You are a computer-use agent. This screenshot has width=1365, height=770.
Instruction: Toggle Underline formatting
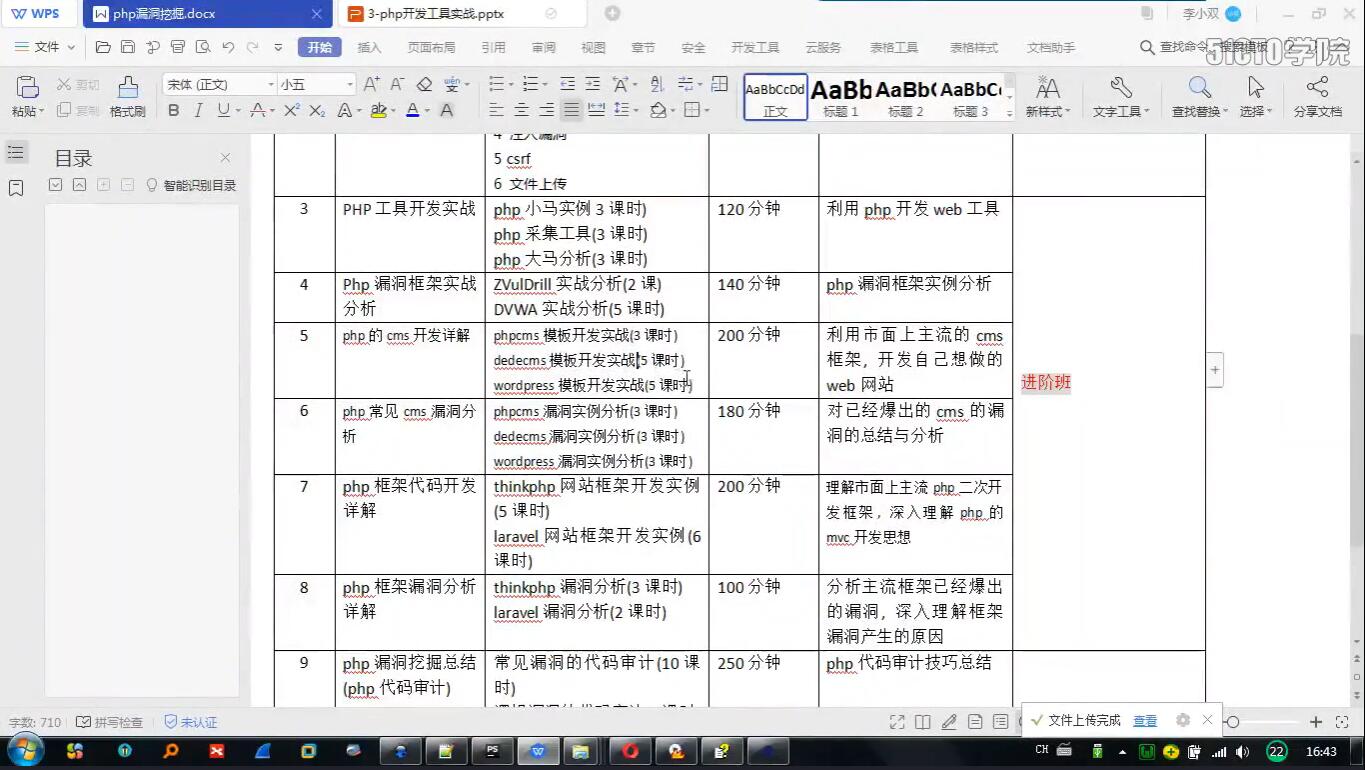pyautogui.click(x=222, y=110)
